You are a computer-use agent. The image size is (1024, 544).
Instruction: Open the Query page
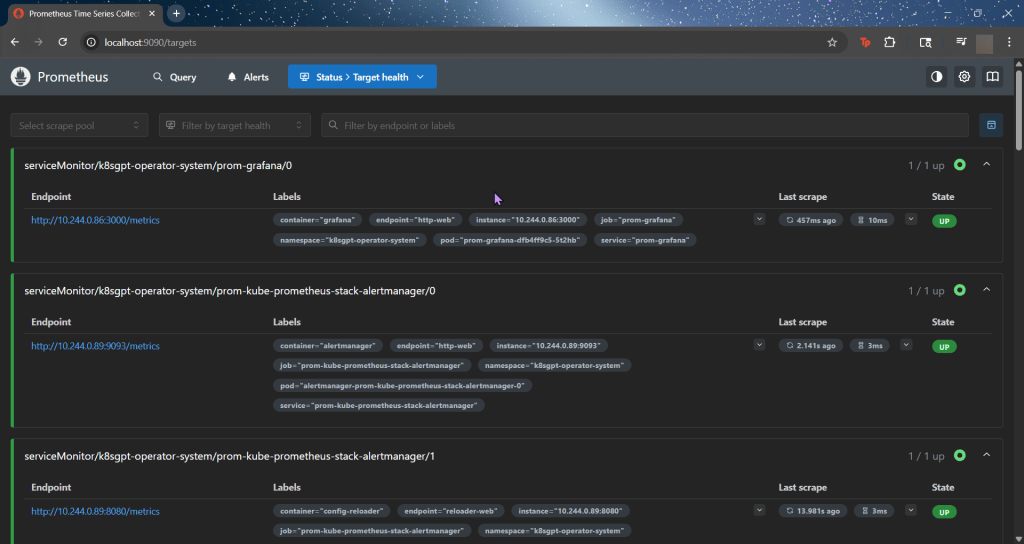(x=174, y=77)
